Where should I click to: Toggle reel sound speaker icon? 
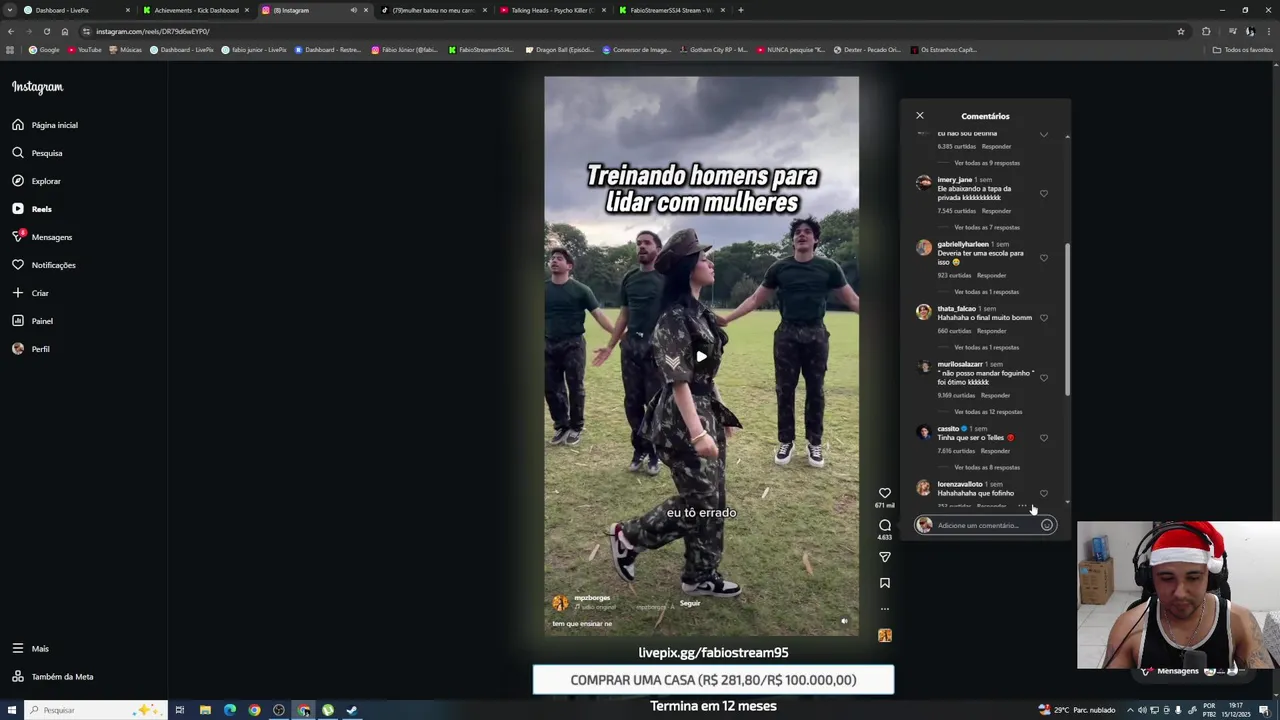tap(844, 621)
